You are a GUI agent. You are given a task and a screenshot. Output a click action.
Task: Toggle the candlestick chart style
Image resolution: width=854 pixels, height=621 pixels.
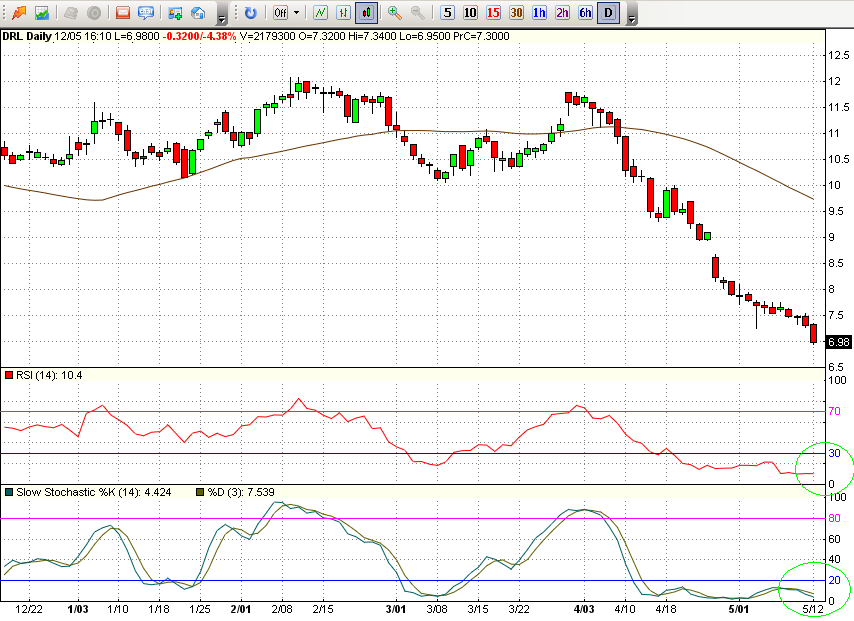click(367, 13)
